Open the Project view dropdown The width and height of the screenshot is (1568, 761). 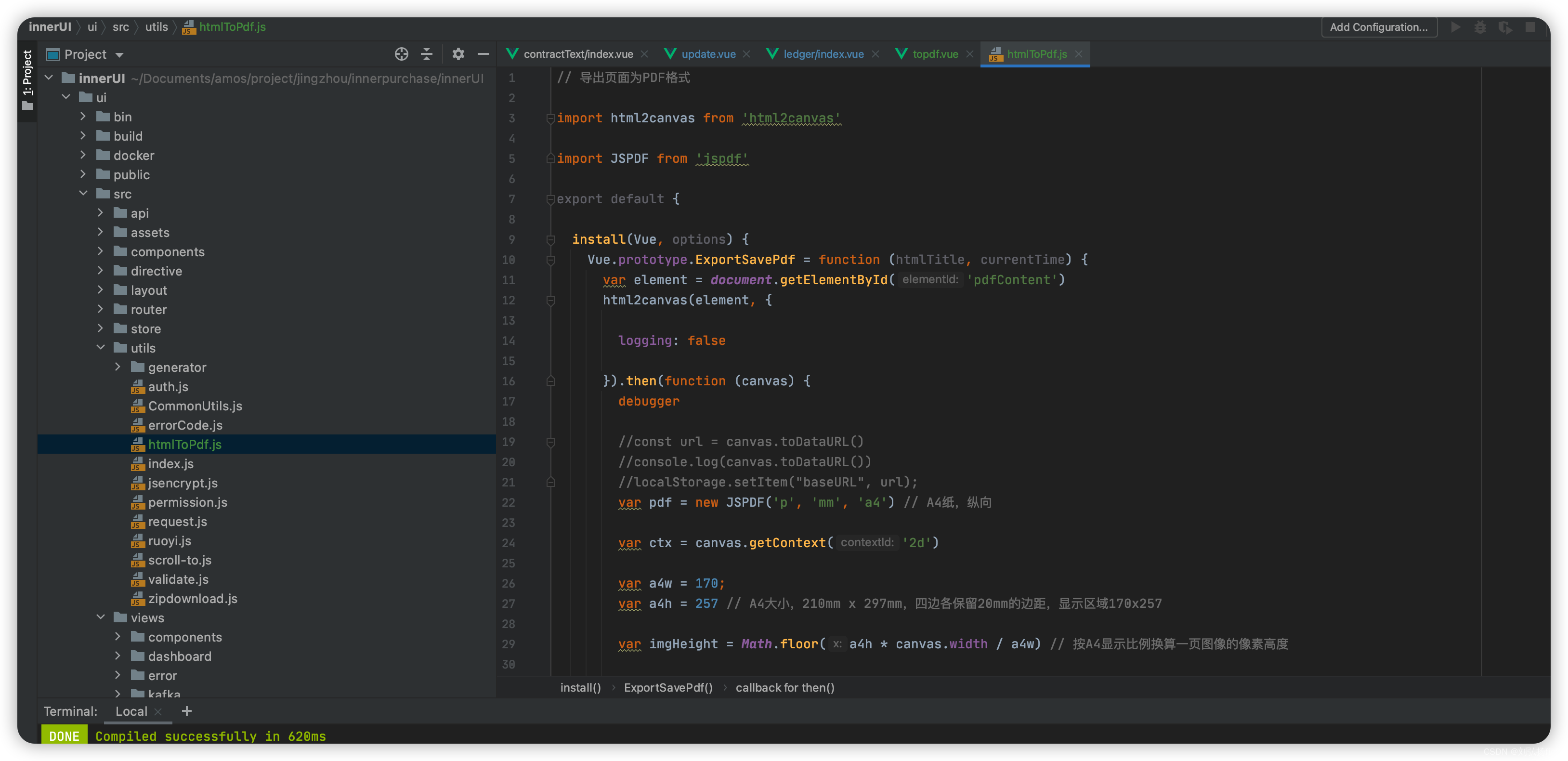tap(119, 55)
